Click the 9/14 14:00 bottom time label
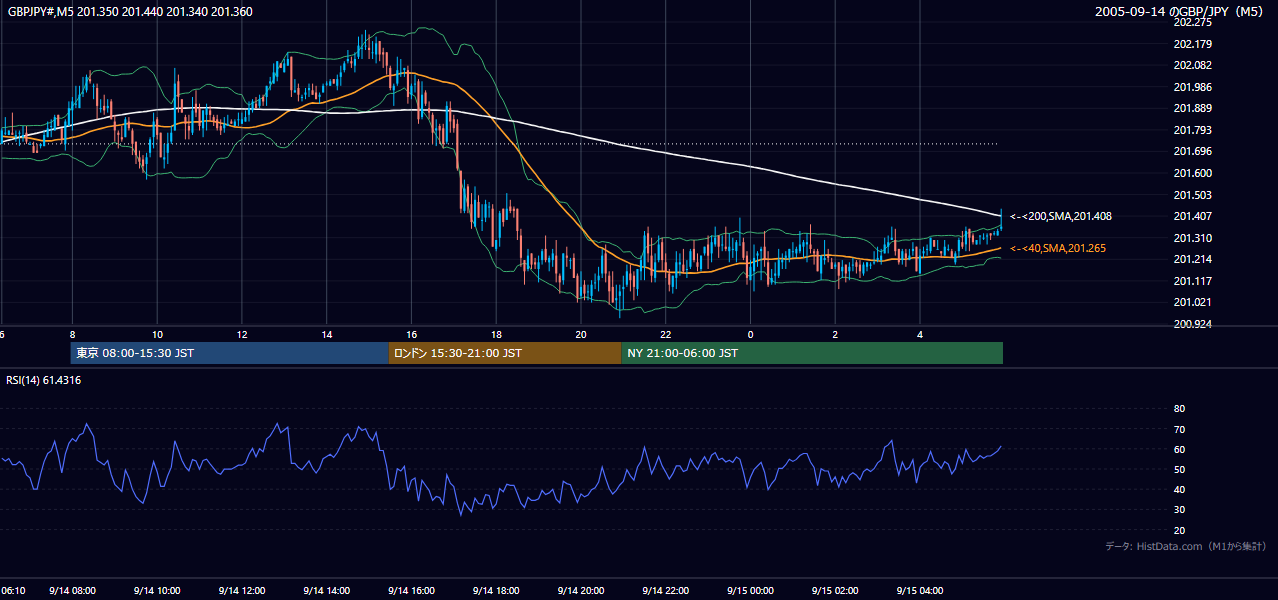 (327, 591)
